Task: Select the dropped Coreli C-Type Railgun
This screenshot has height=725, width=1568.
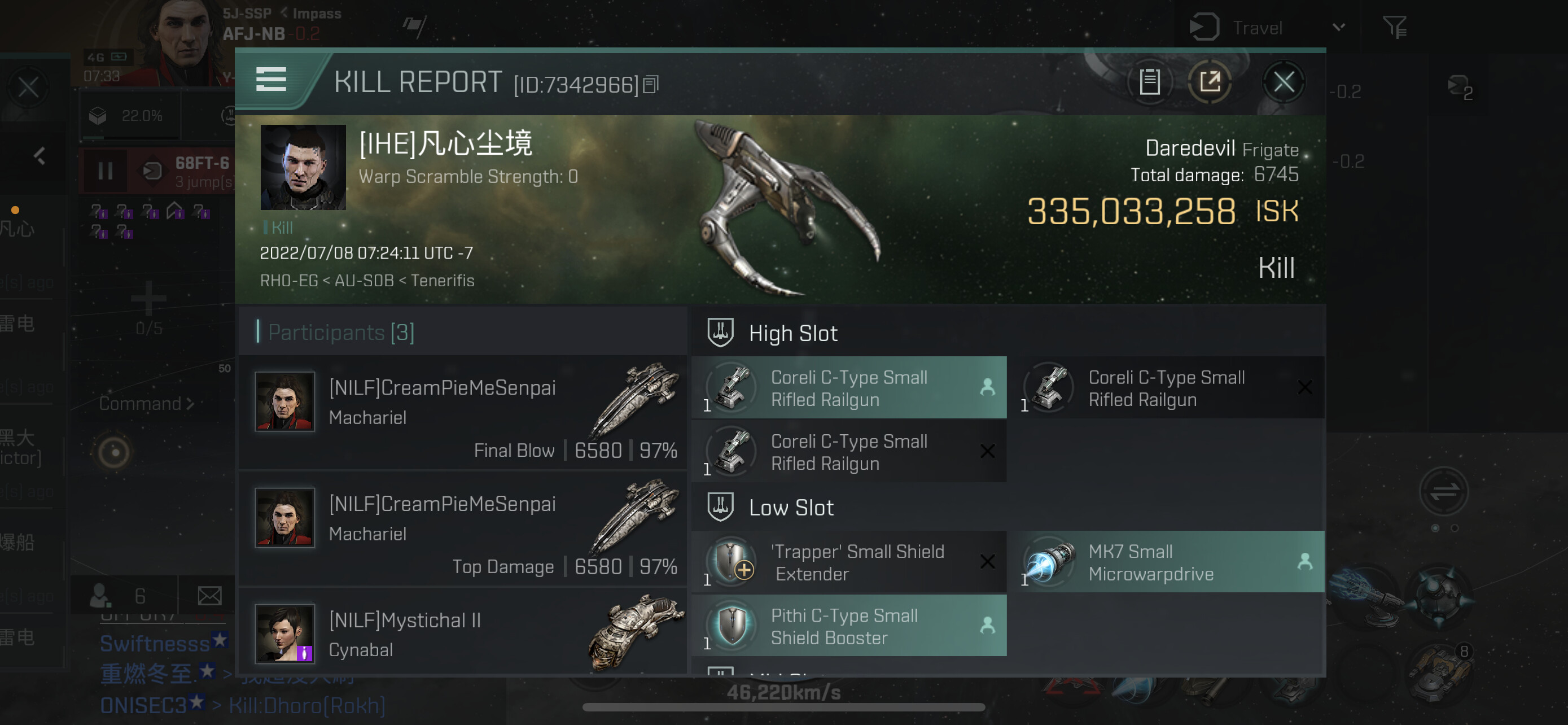Action: [x=848, y=388]
